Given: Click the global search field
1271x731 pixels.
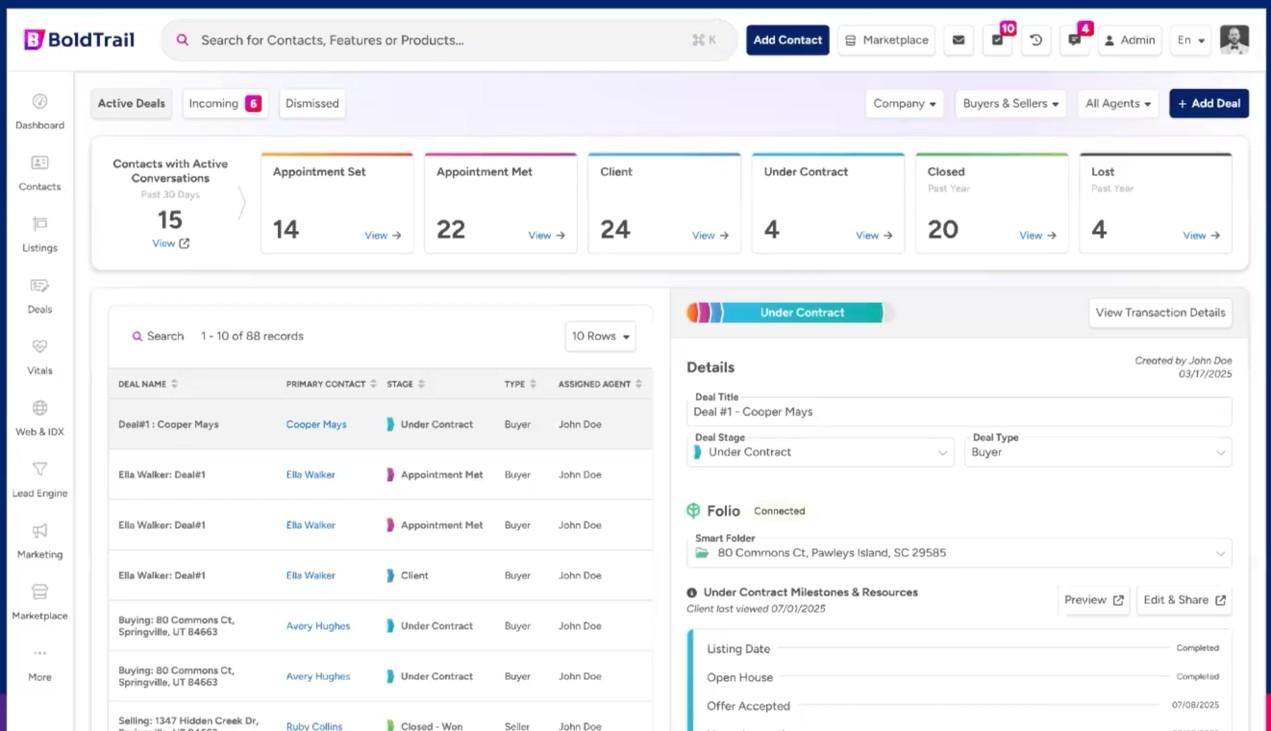Looking at the screenshot, I should 449,40.
